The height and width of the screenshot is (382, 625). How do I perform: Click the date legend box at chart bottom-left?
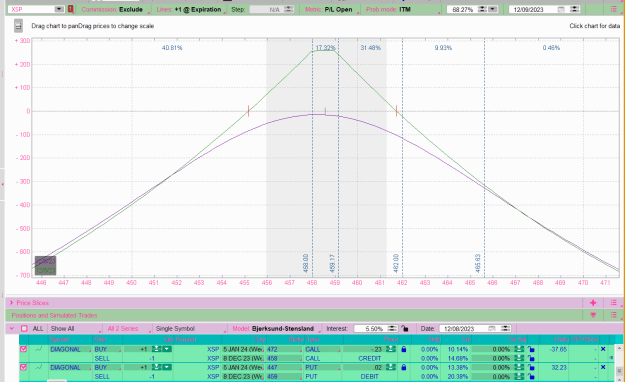(x=45, y=266)
